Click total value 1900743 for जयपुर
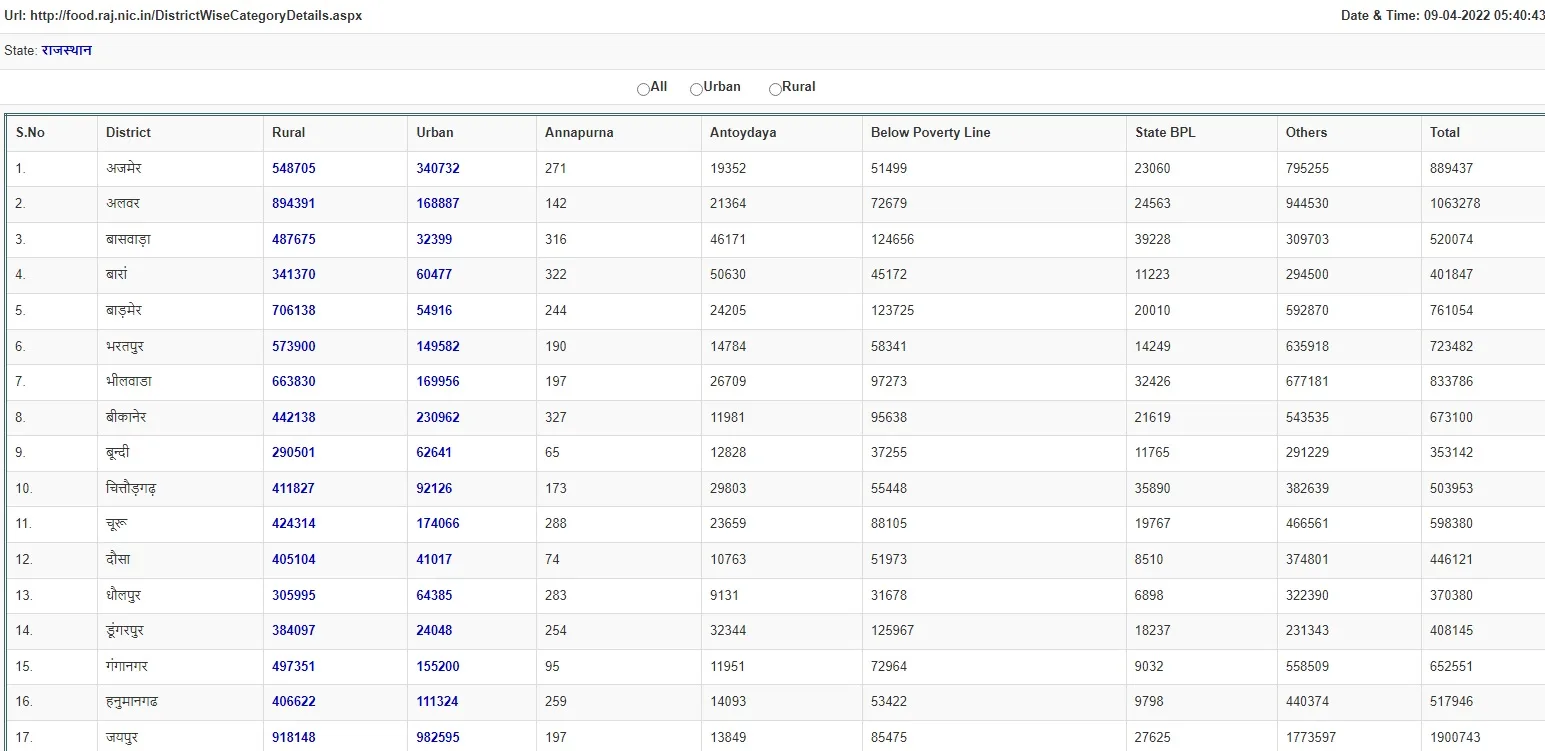 pos(1455,738)
